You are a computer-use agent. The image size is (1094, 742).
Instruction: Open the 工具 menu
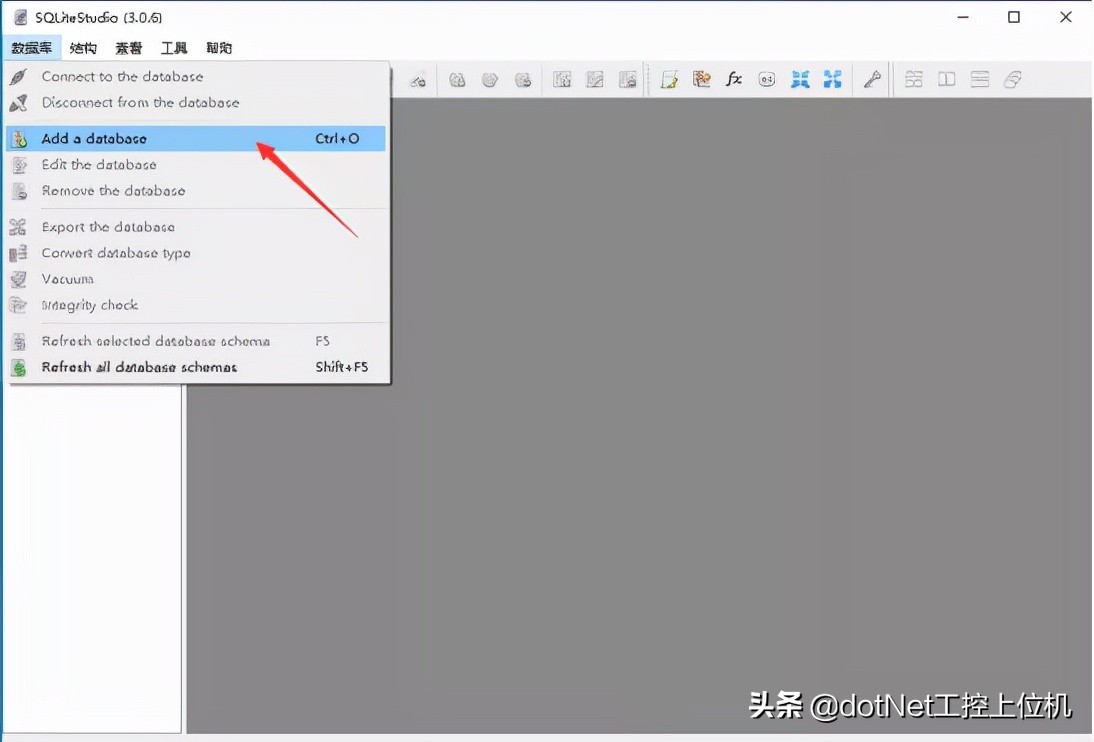pyautogui.click(x=173, y=47)
